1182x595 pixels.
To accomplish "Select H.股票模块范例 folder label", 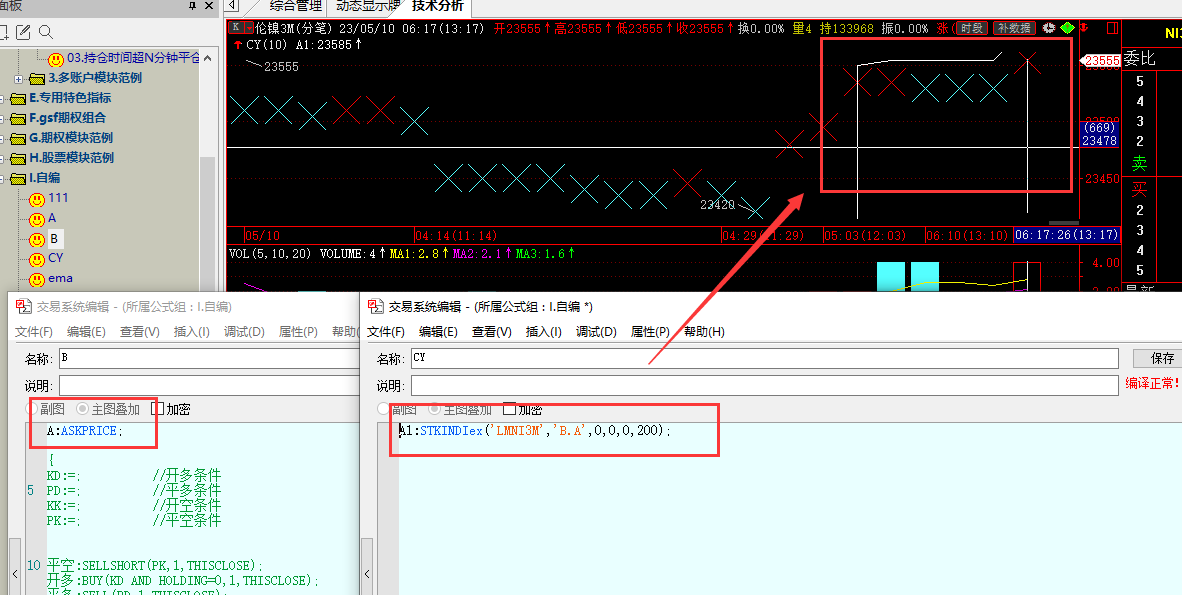I will pyautogui.click(x=72, y=158).
